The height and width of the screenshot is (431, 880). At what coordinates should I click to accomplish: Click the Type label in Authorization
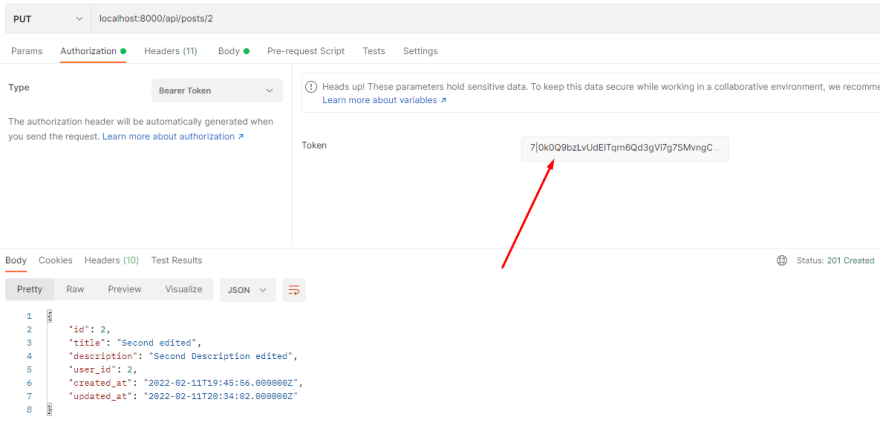point(19,88)
